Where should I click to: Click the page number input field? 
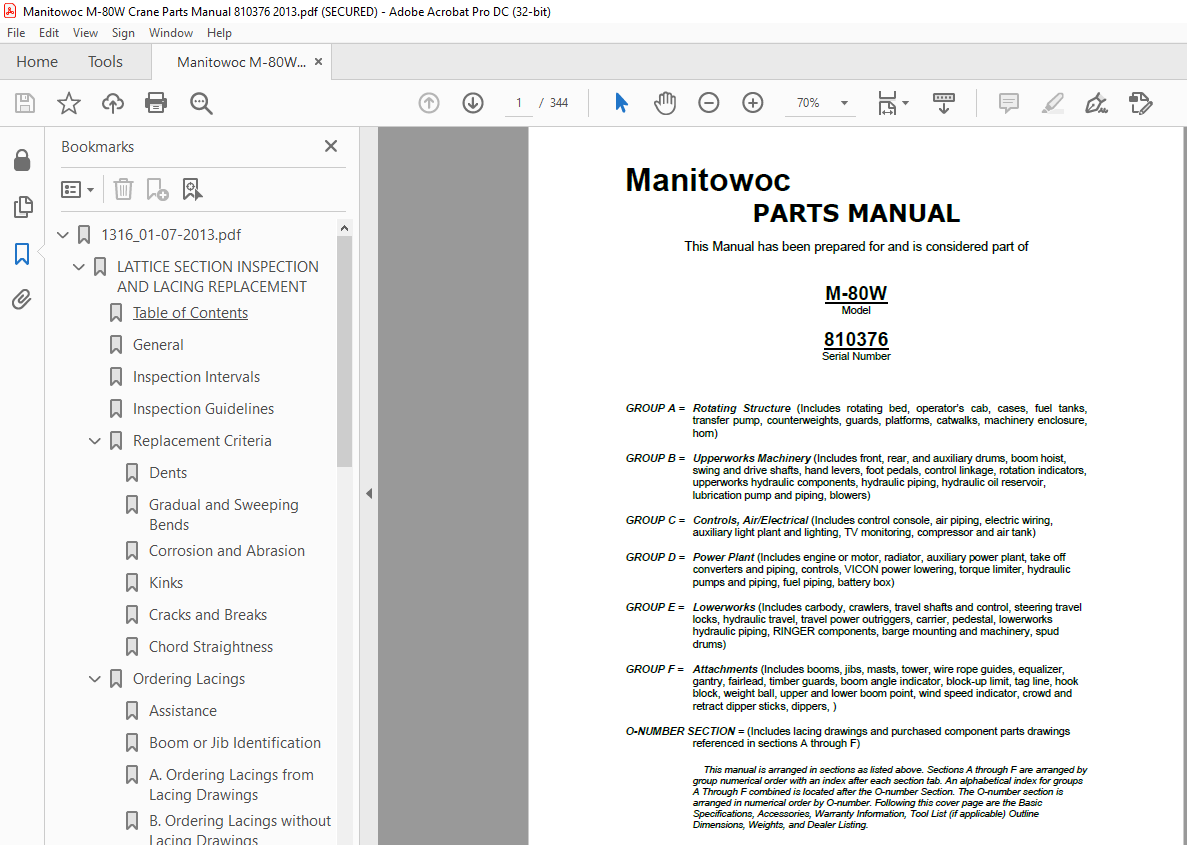tap(519, 103)
